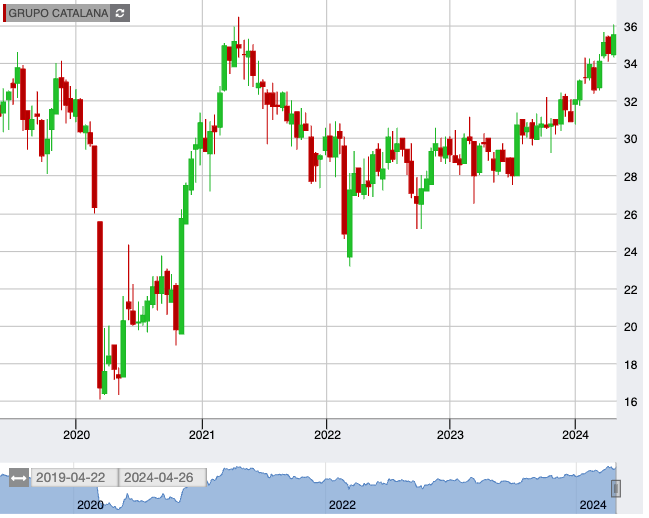
Task: Click the 36 price axis label
Action: coord(631,27)
